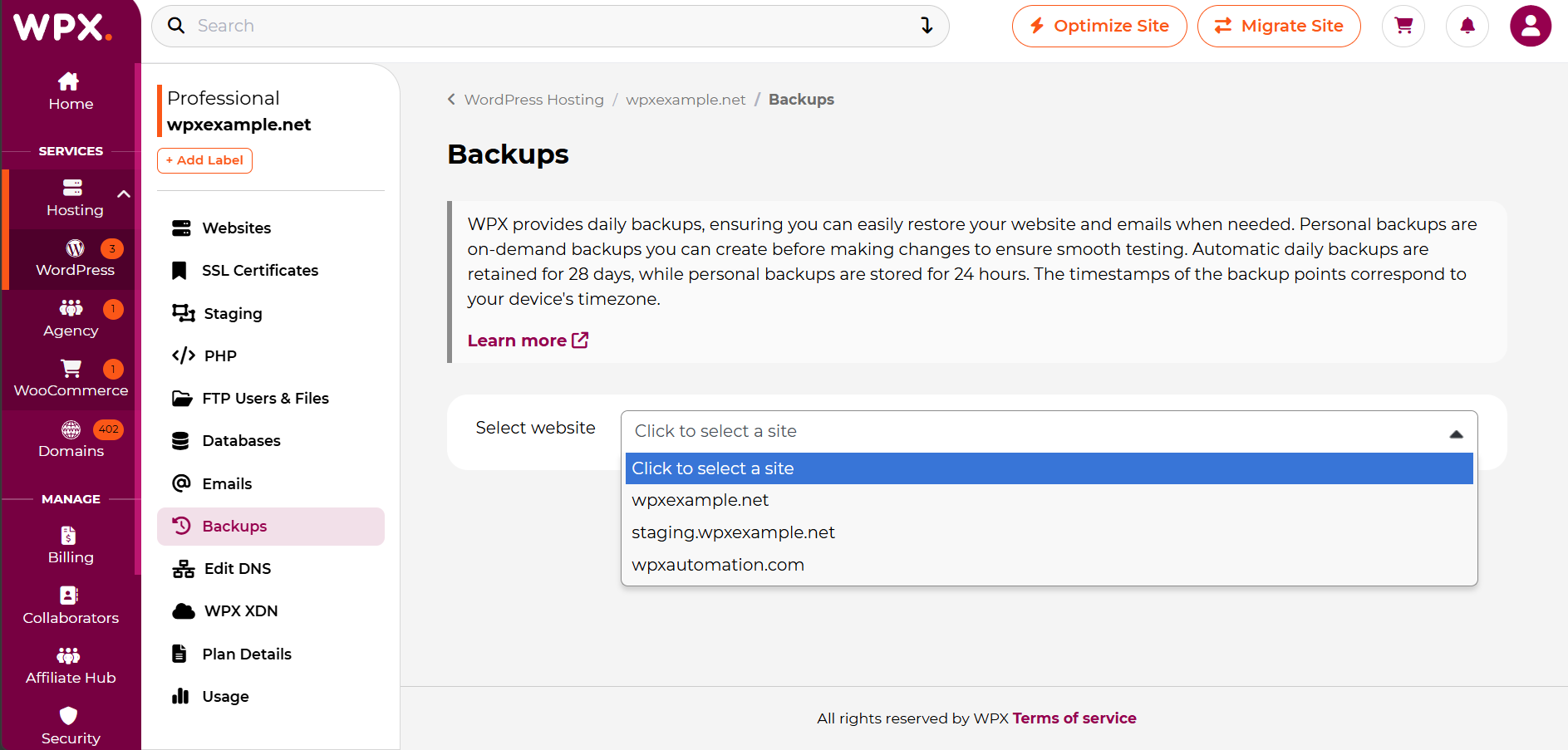Open SSL Certificates
Screen dimensions: 1568x750
pyautogui.click(x=271, y=271)
